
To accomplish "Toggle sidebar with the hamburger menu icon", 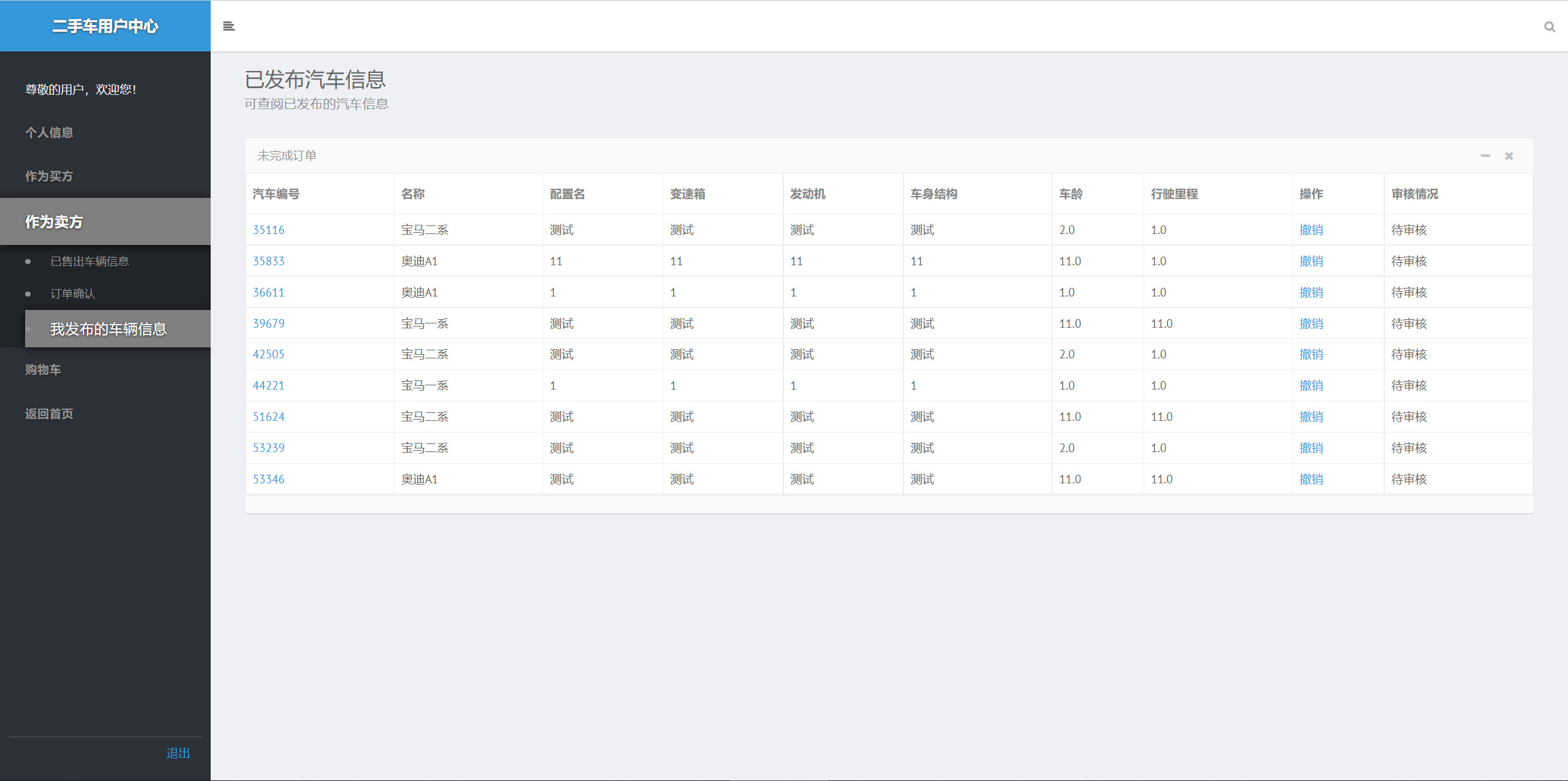I will click(x=228, y=26).
